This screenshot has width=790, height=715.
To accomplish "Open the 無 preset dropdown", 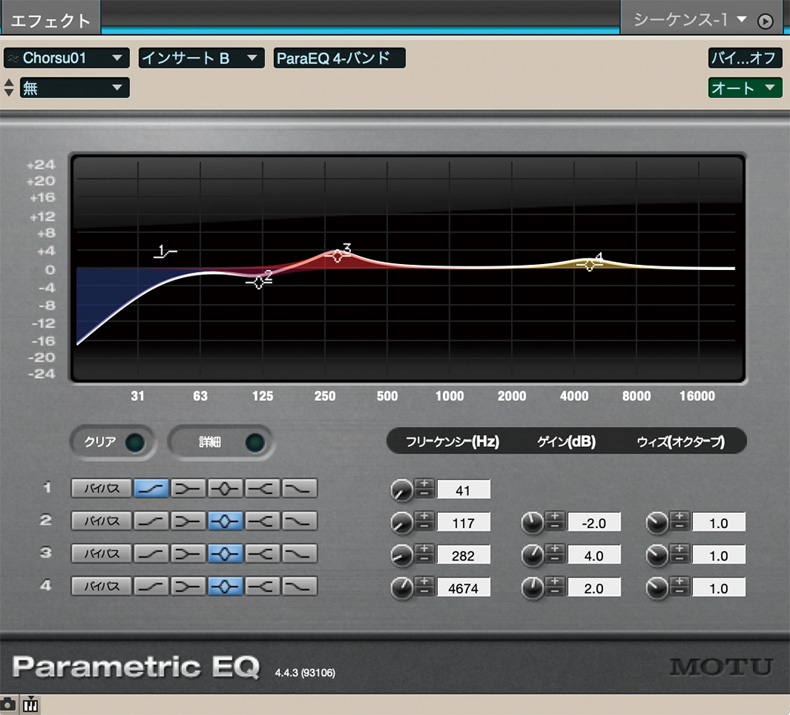I will coord(75,88).
